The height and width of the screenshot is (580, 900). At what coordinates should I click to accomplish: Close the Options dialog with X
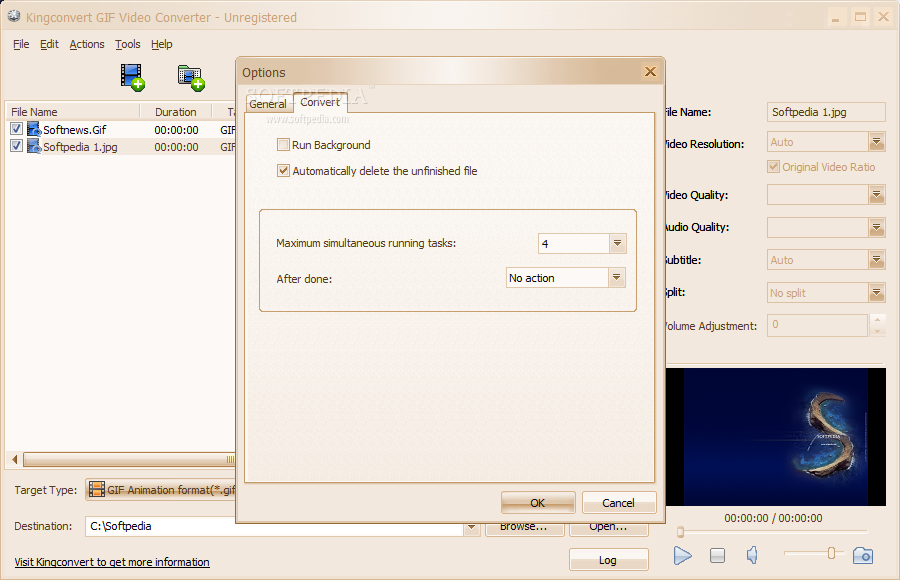650,72
